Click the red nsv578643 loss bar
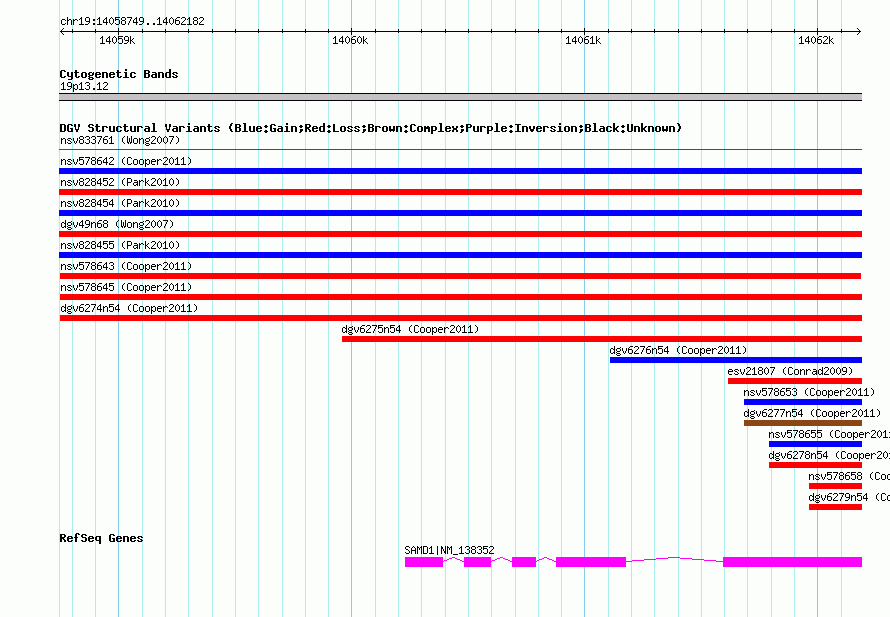 point(460,276)
